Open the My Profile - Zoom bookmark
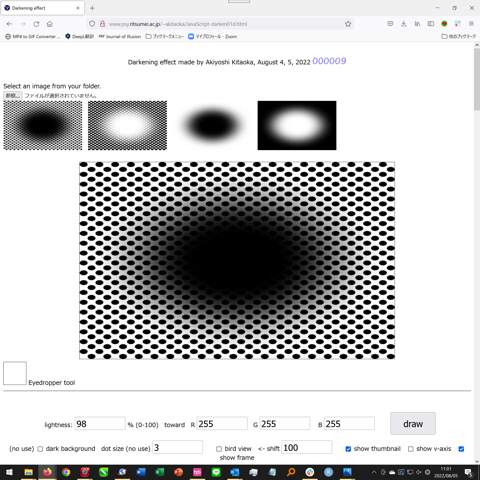This screenshot has height=480, width=480. 213,36
